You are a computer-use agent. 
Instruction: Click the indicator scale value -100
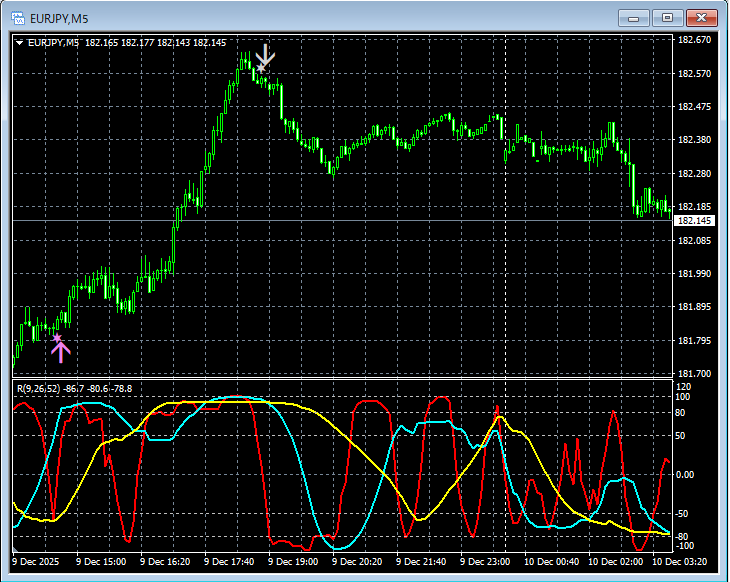(x=685, y=546)
